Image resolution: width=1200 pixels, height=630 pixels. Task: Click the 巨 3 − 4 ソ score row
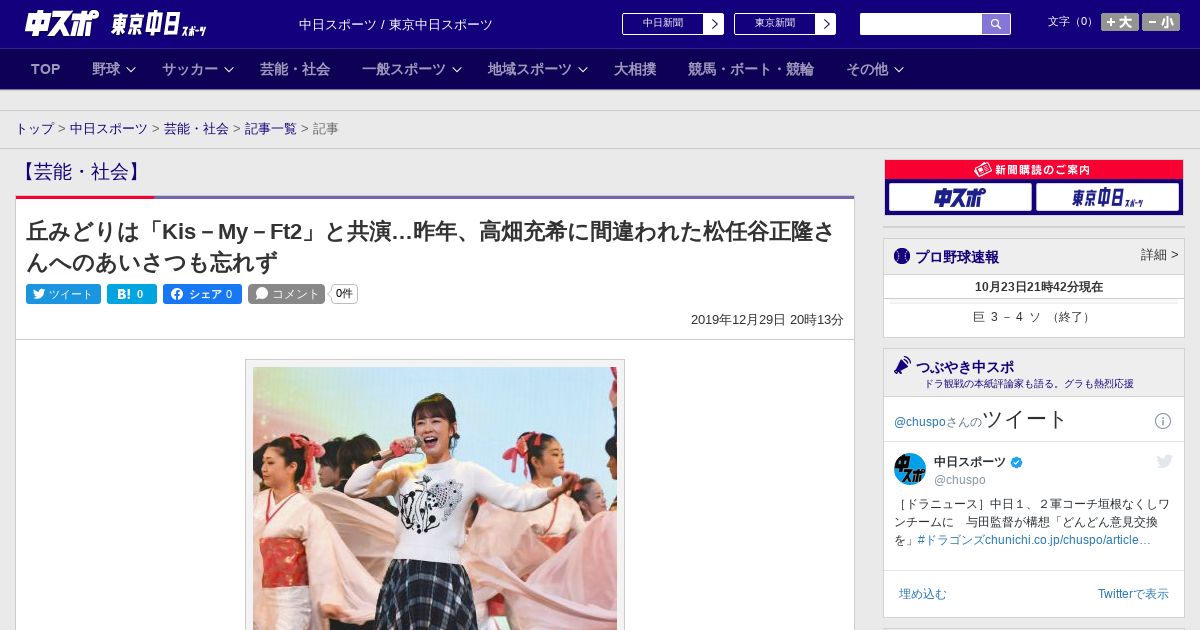point(1034,317)
